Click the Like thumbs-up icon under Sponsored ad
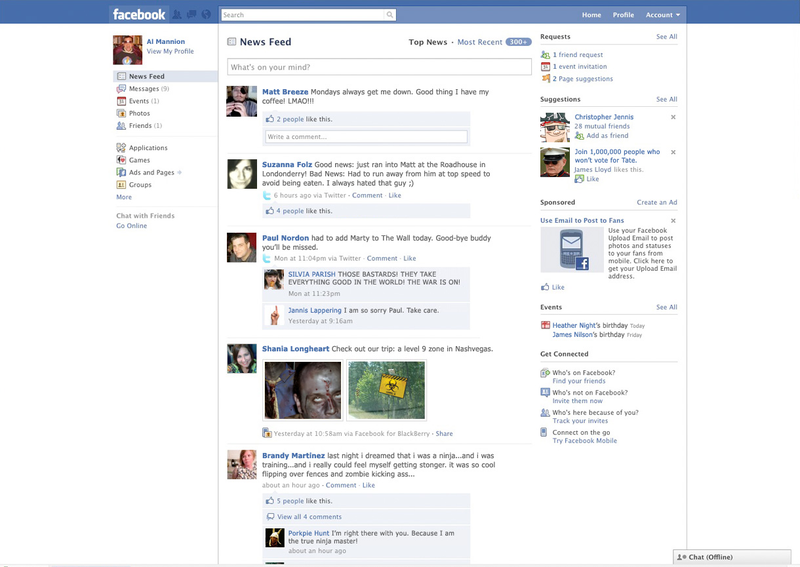The height and width of the screenshot is (567, 800). point(545,287)
